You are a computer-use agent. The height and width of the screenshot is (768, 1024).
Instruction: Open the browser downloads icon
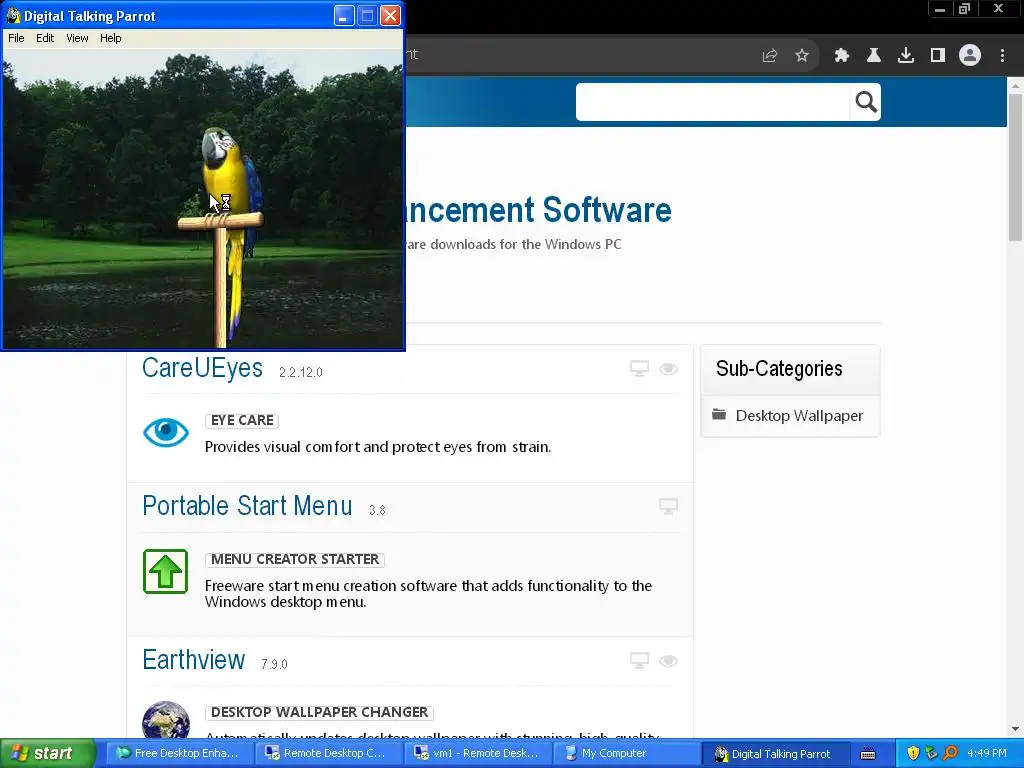[x=905, y=56]
